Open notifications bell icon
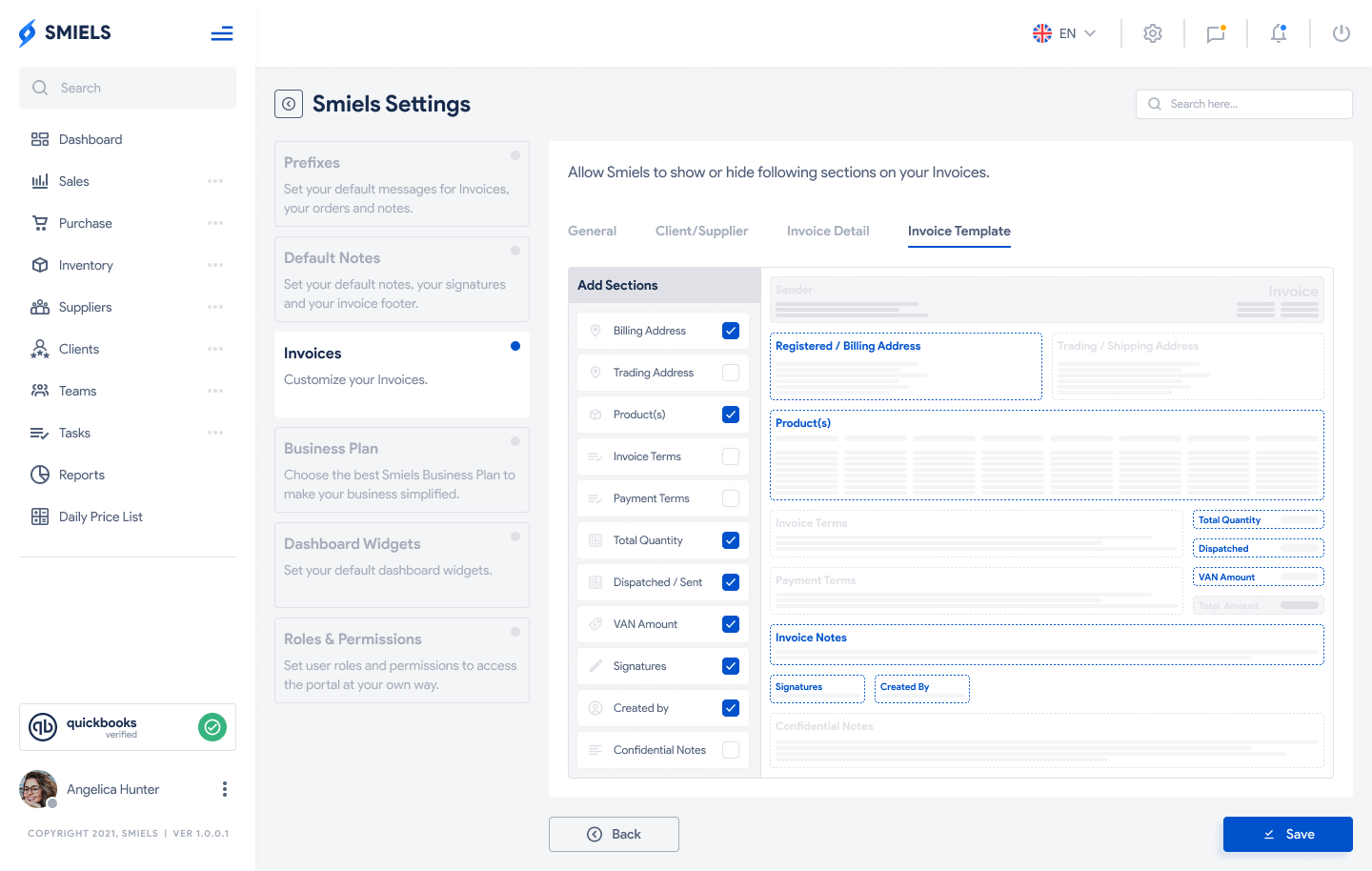 [1279, 33]
